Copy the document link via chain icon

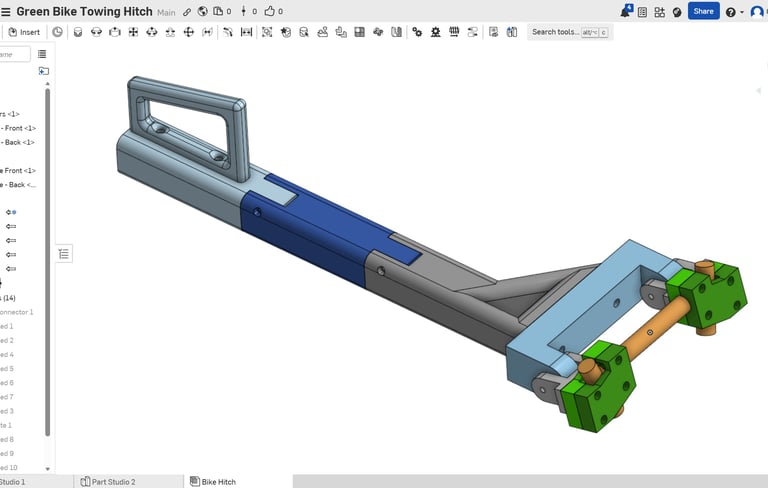[187, 12]
